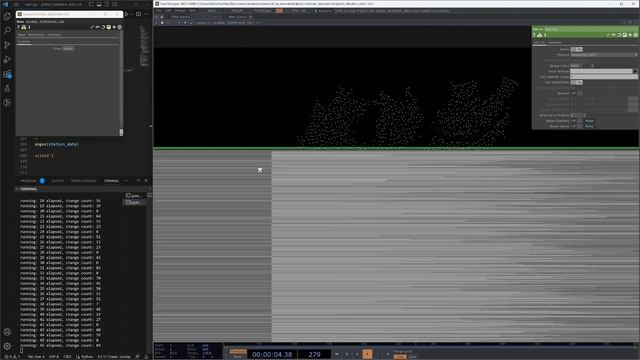Select the Custom tab in floating window

click(24, 42)
